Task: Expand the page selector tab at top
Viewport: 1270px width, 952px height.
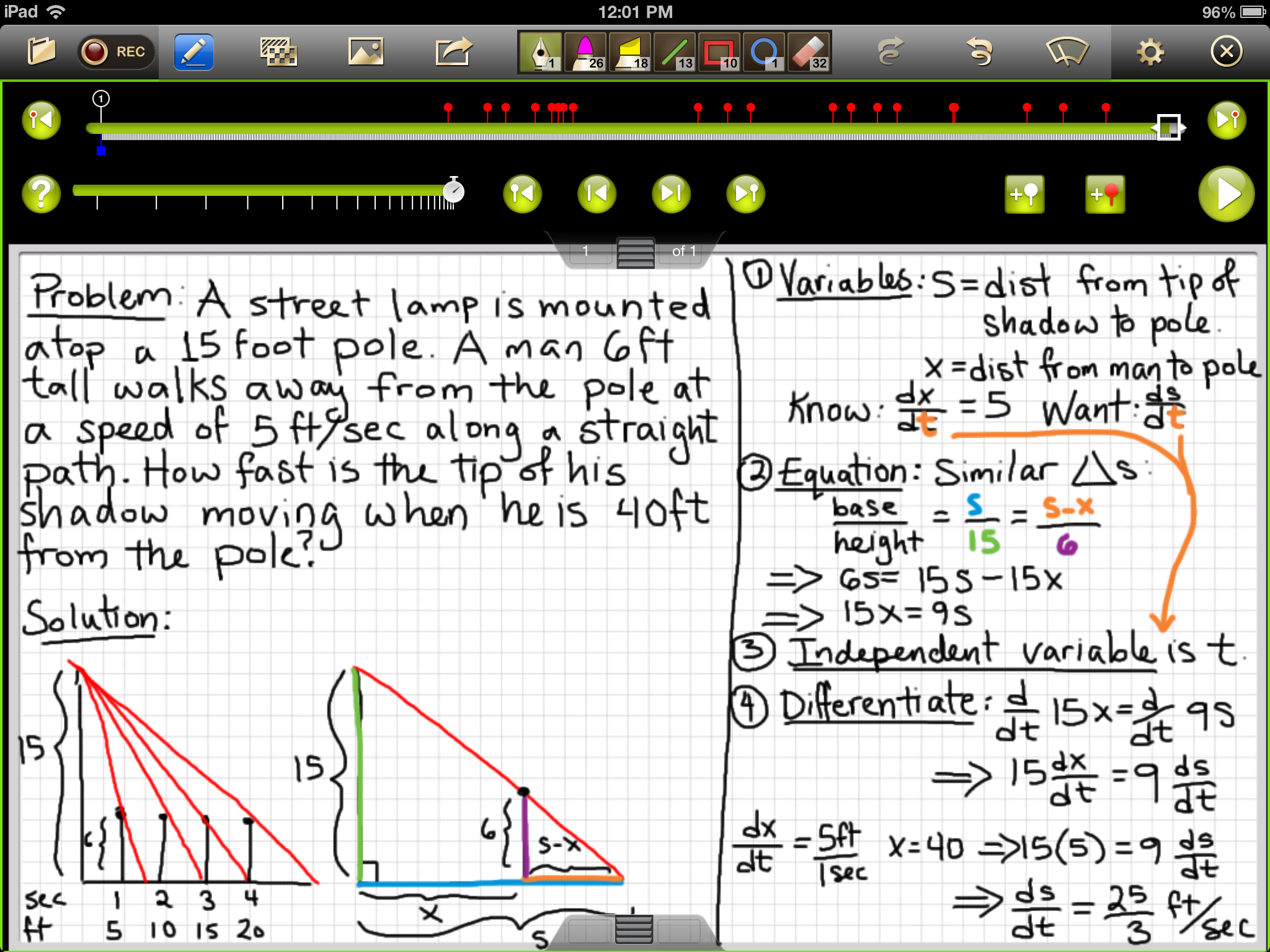Action: pos(635,252)
